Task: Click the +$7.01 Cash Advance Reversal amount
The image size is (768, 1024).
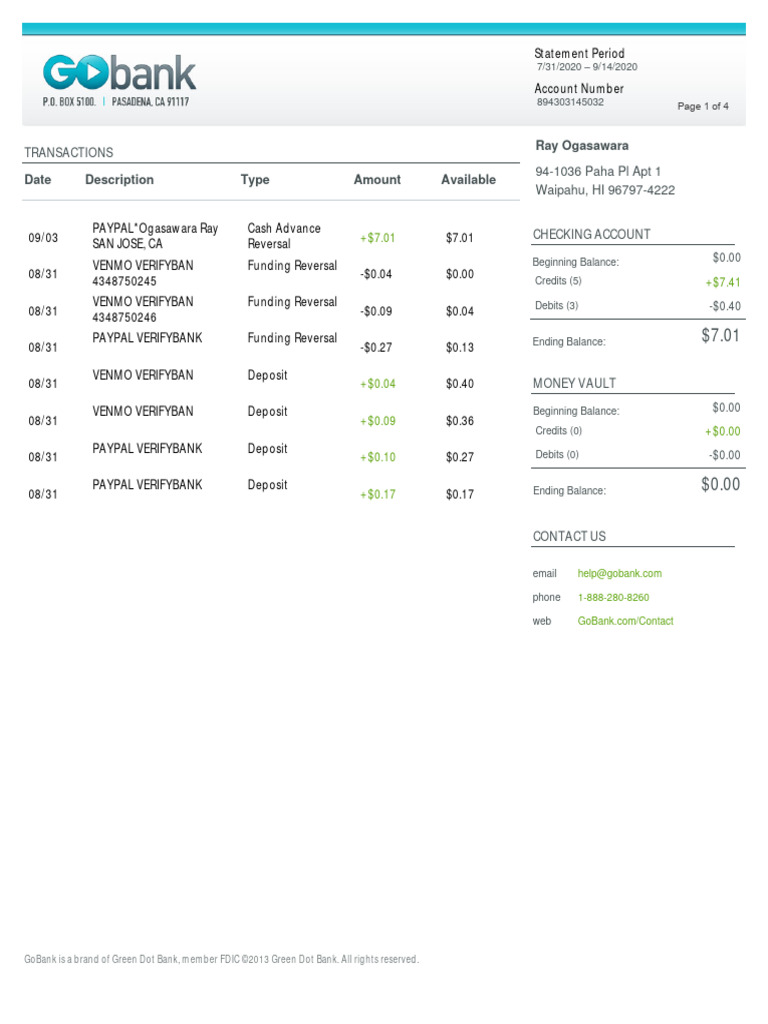Action: coord(378,238)
